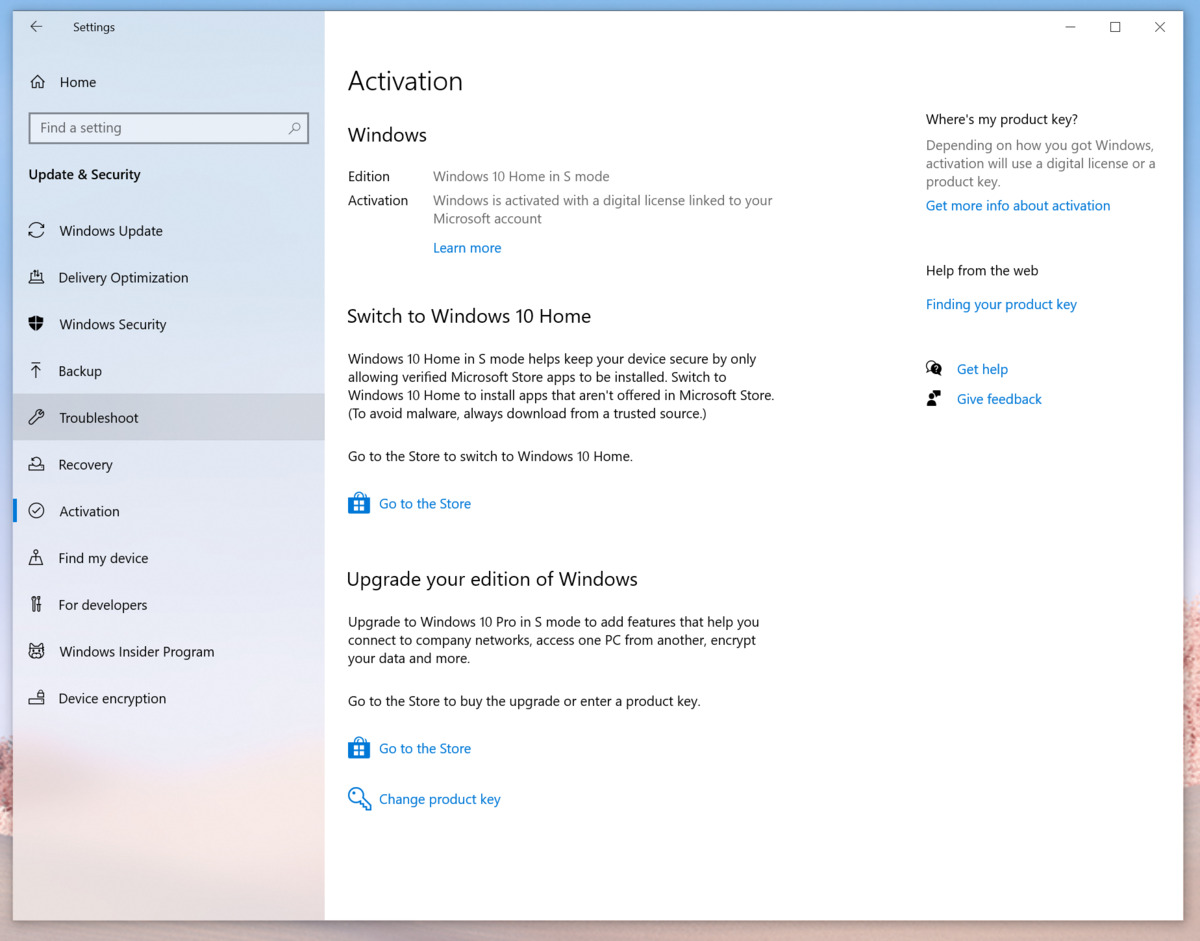Click the Activation checkmark circle icon
The width and height of the screenshot is (1200, 941).
point(37,511)
